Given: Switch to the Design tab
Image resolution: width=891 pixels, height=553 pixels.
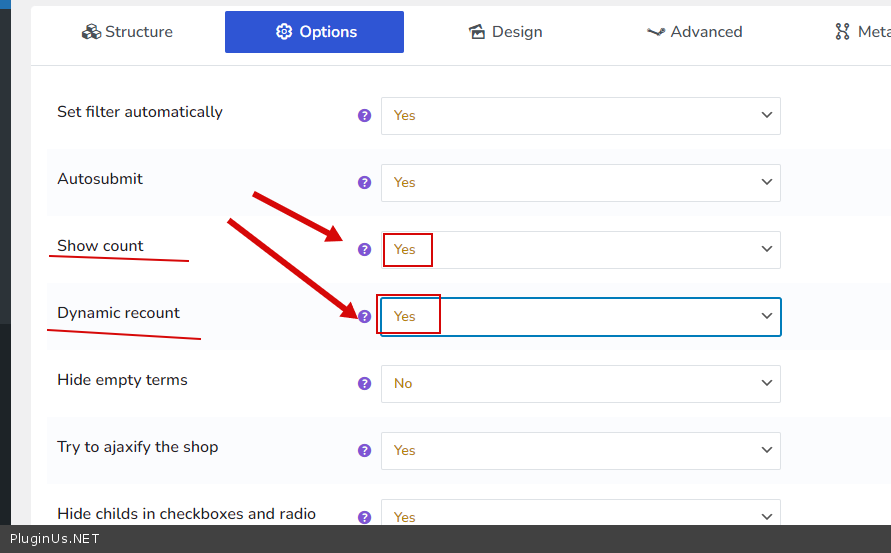Looking at the screenshot, I should click(x=505, y=32).
